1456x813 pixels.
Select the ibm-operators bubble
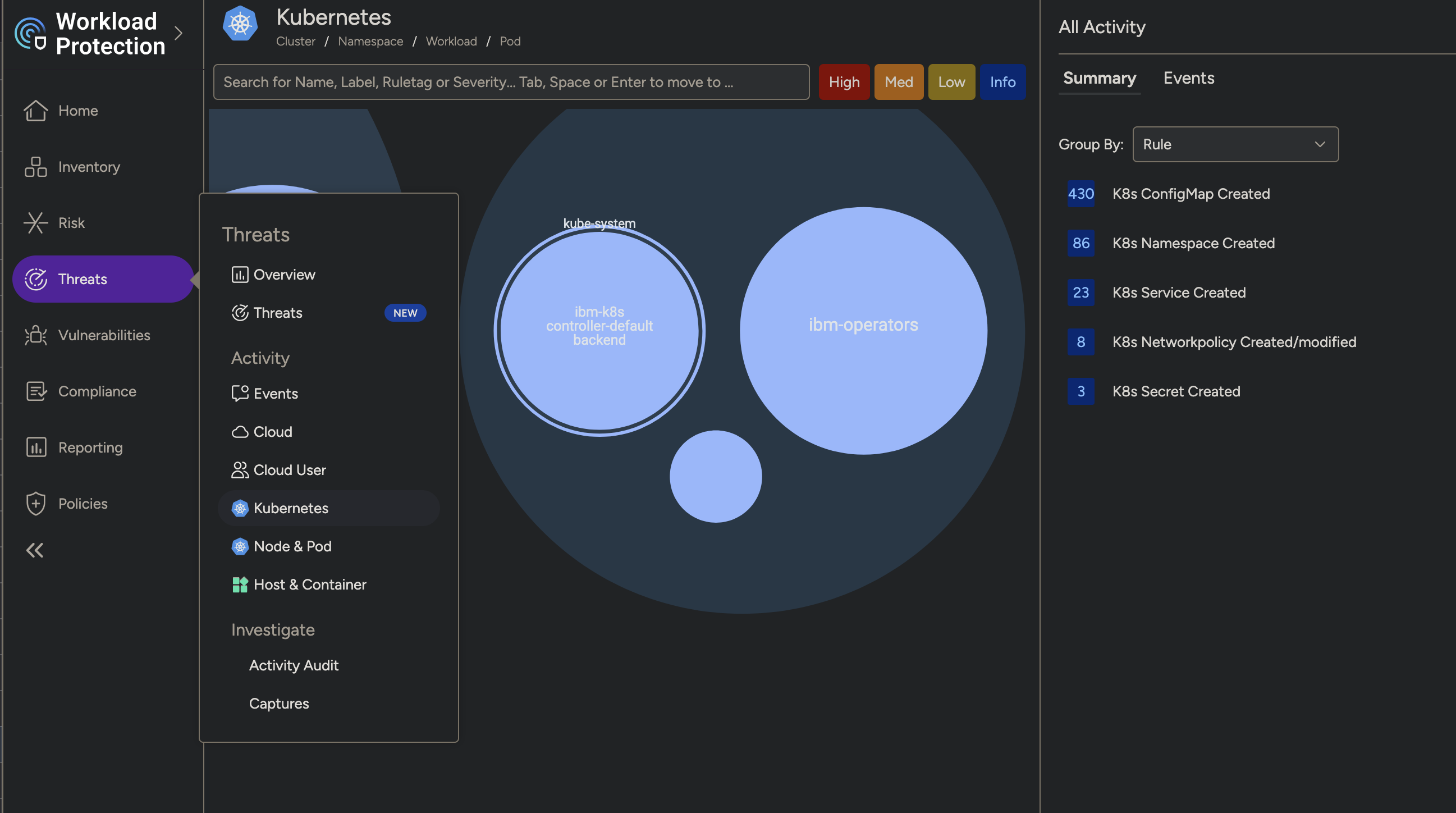(x=863, y=330)
